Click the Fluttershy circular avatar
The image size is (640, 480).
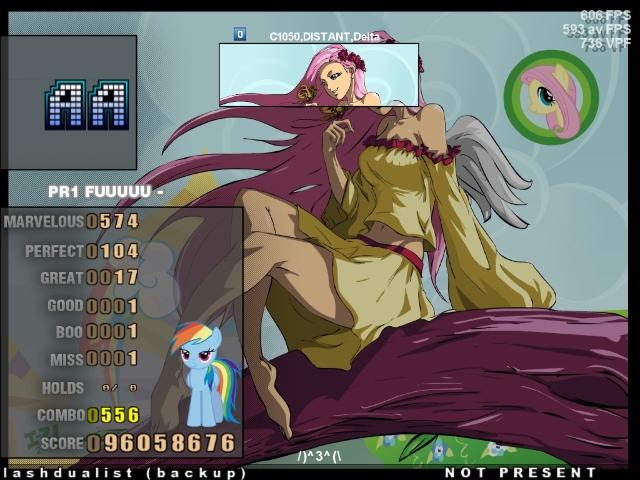pyautogui.click(x=551, y=98)
